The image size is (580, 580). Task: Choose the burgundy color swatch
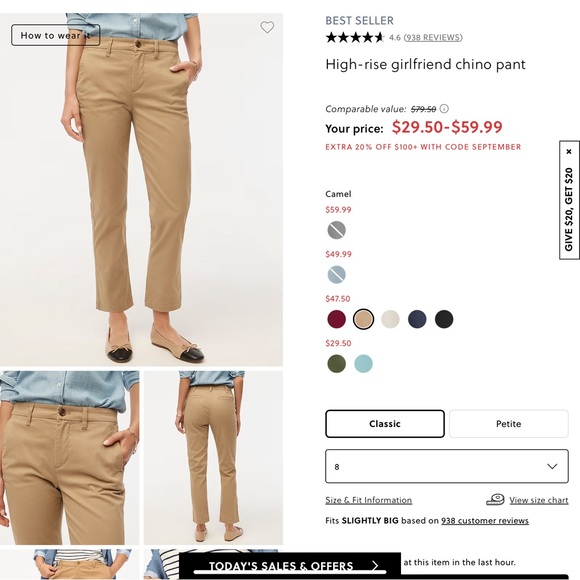click(337, 319)
